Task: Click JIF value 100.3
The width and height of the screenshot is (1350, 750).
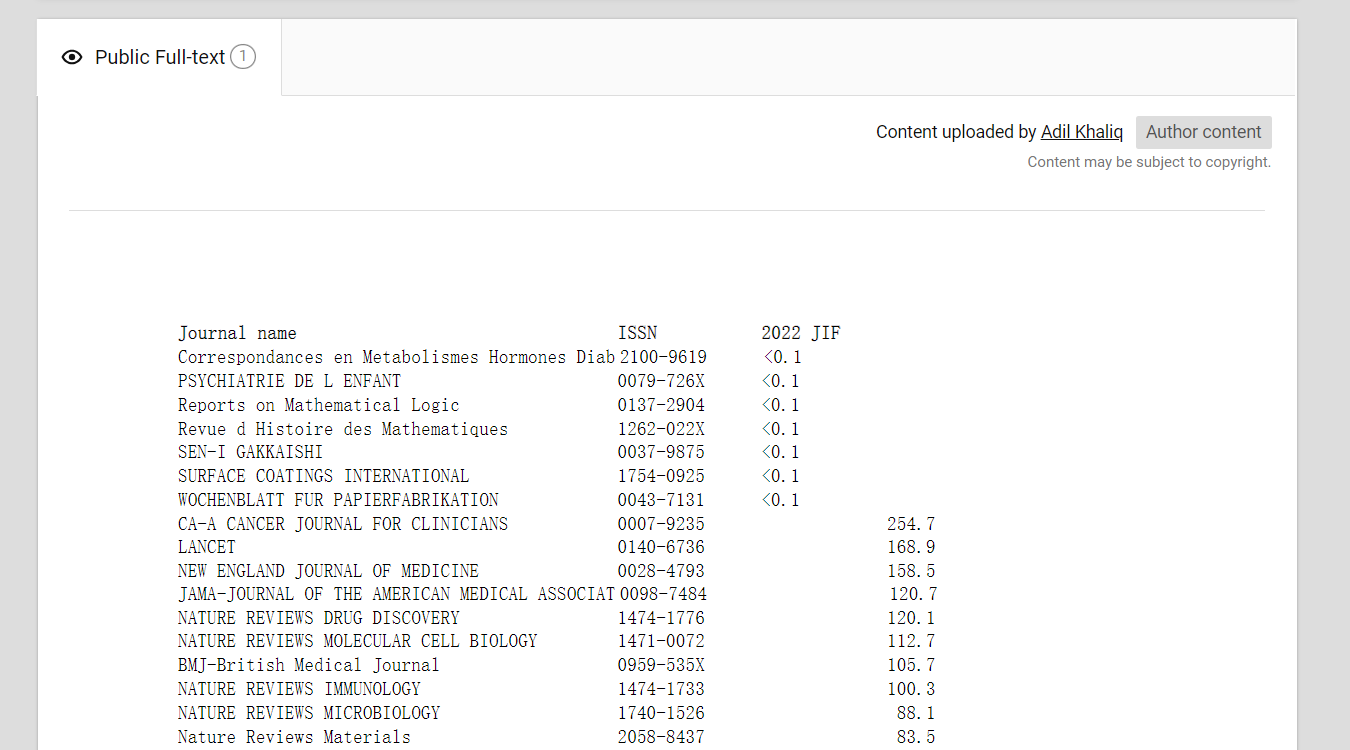Action: (x=911, y=689)
